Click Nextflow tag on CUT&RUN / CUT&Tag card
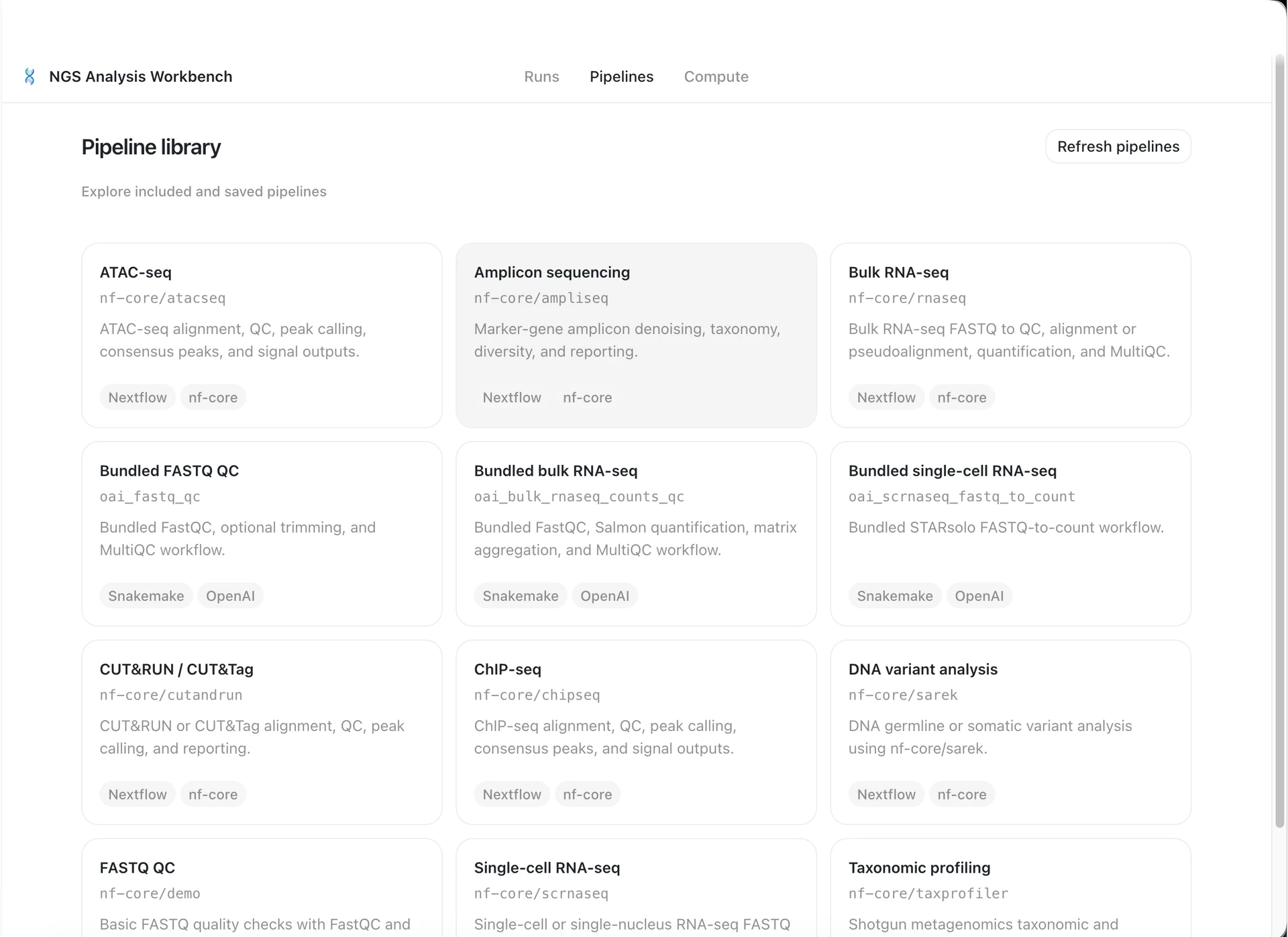 [138, 794]
